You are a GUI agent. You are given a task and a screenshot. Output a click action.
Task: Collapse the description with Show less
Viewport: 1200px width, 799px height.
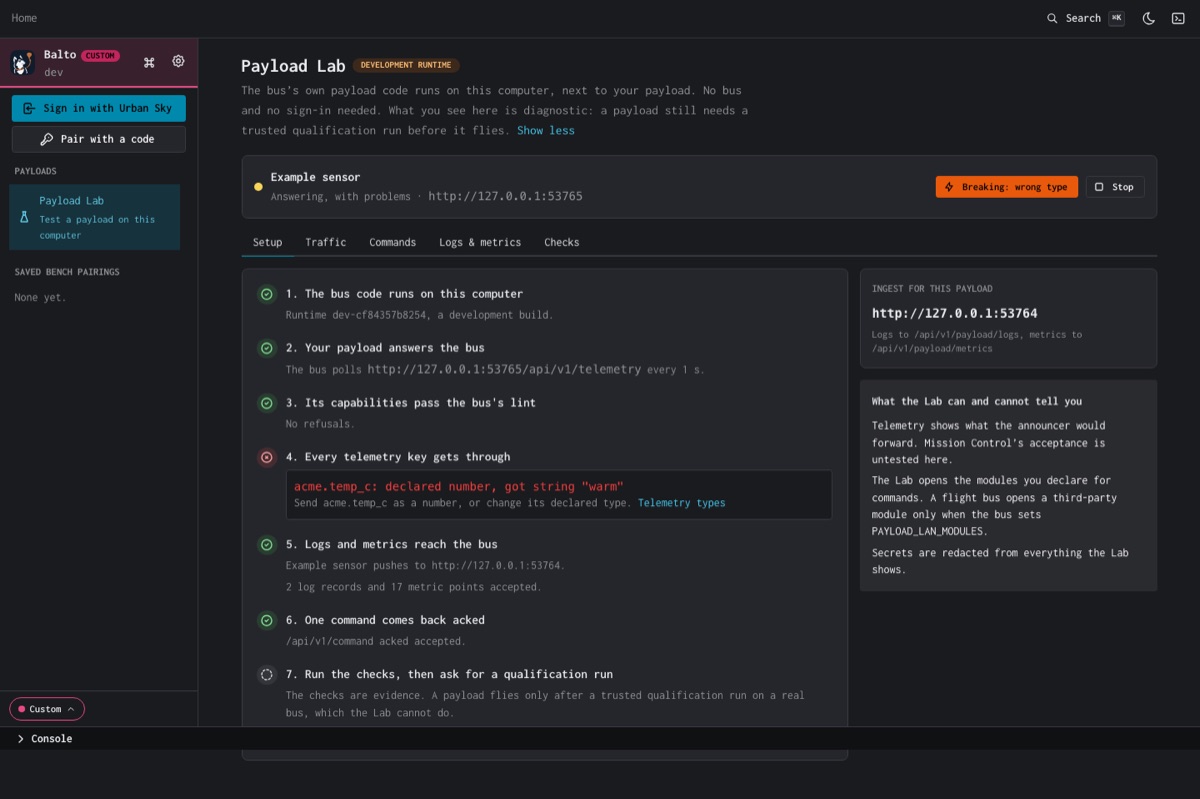[x=546, y=130]
